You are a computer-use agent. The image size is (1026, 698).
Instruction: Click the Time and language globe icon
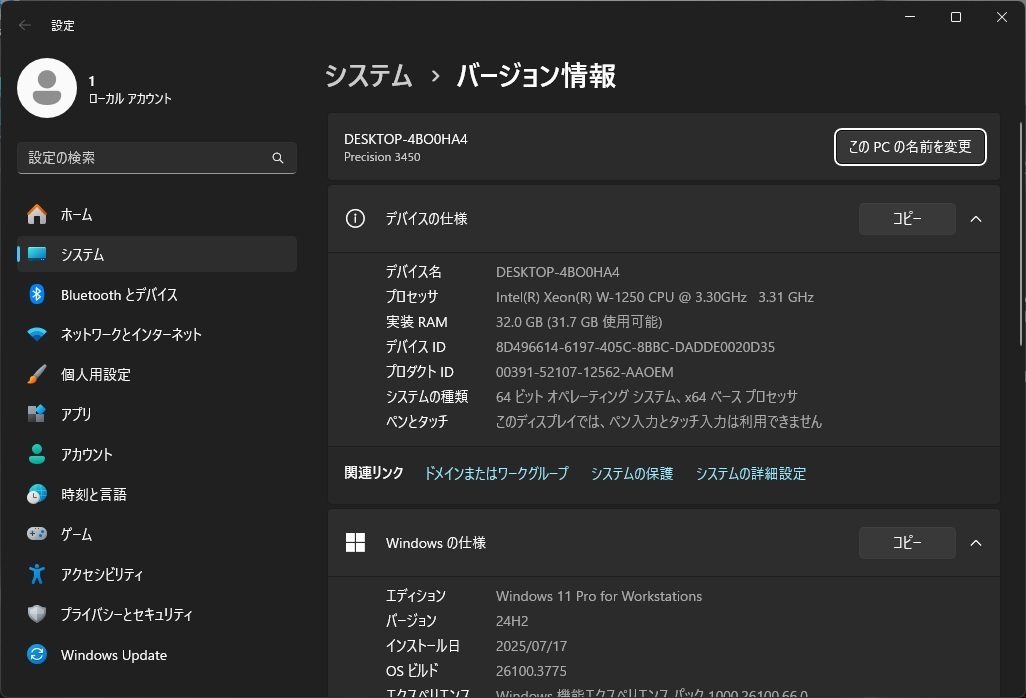[x=37, y=494]
